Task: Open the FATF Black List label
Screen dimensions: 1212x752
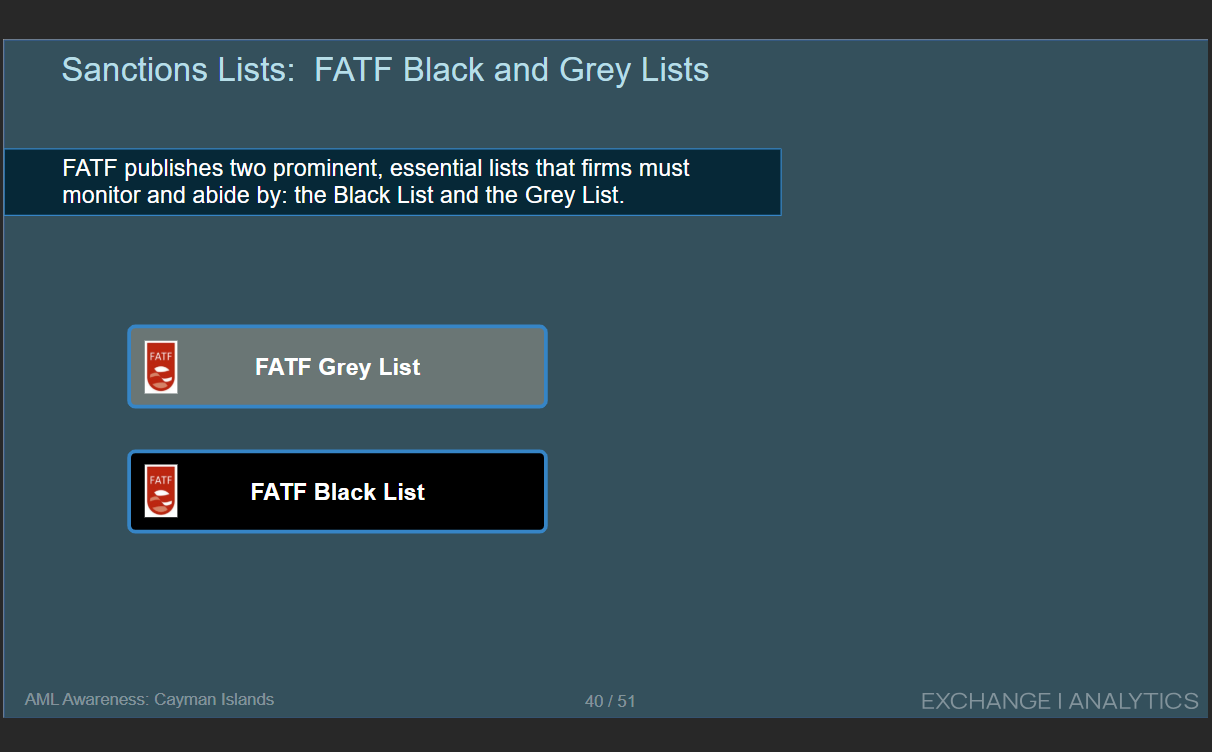Action: click(x=337, y=492)
